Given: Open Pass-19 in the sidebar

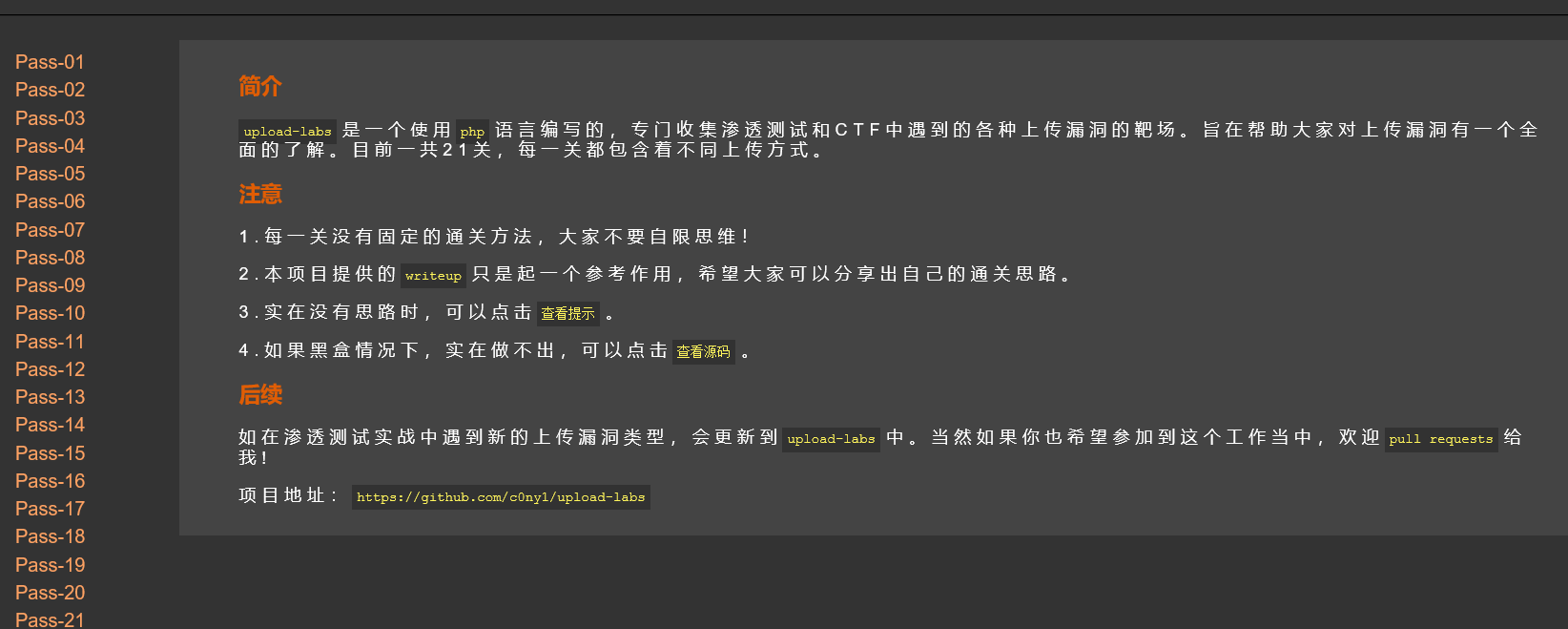Looking at the screenshot, I should point(50,565).
